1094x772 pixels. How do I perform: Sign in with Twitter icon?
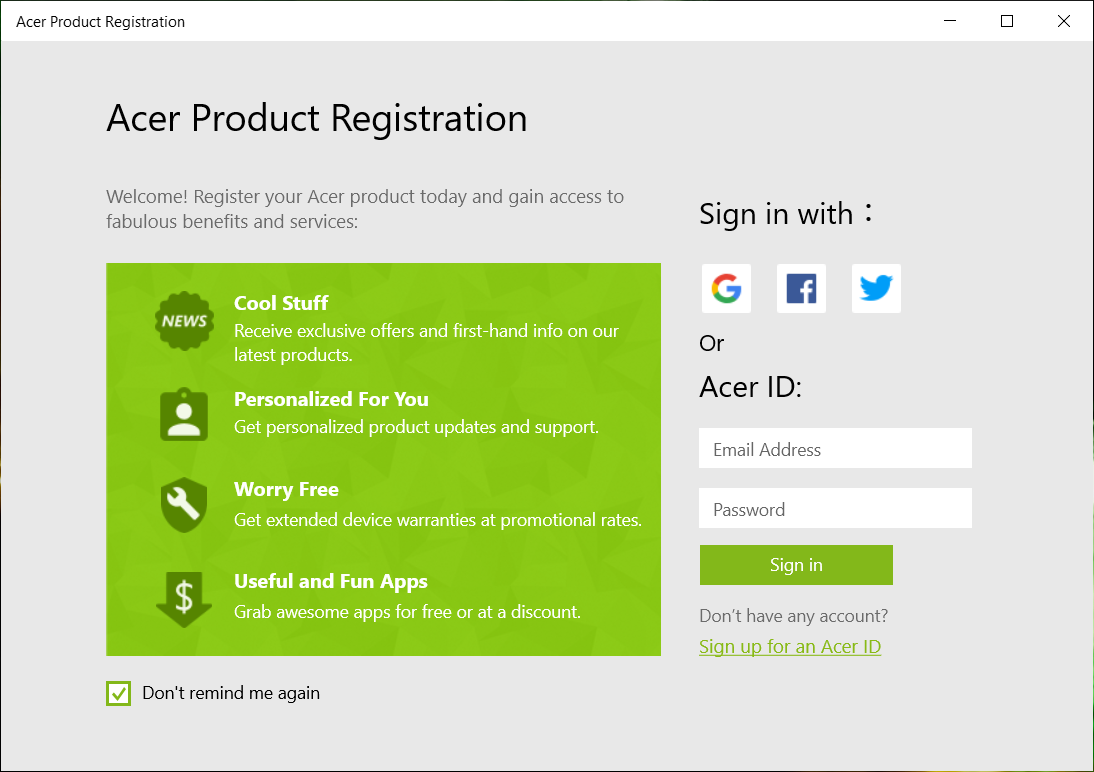click(876, 289)
